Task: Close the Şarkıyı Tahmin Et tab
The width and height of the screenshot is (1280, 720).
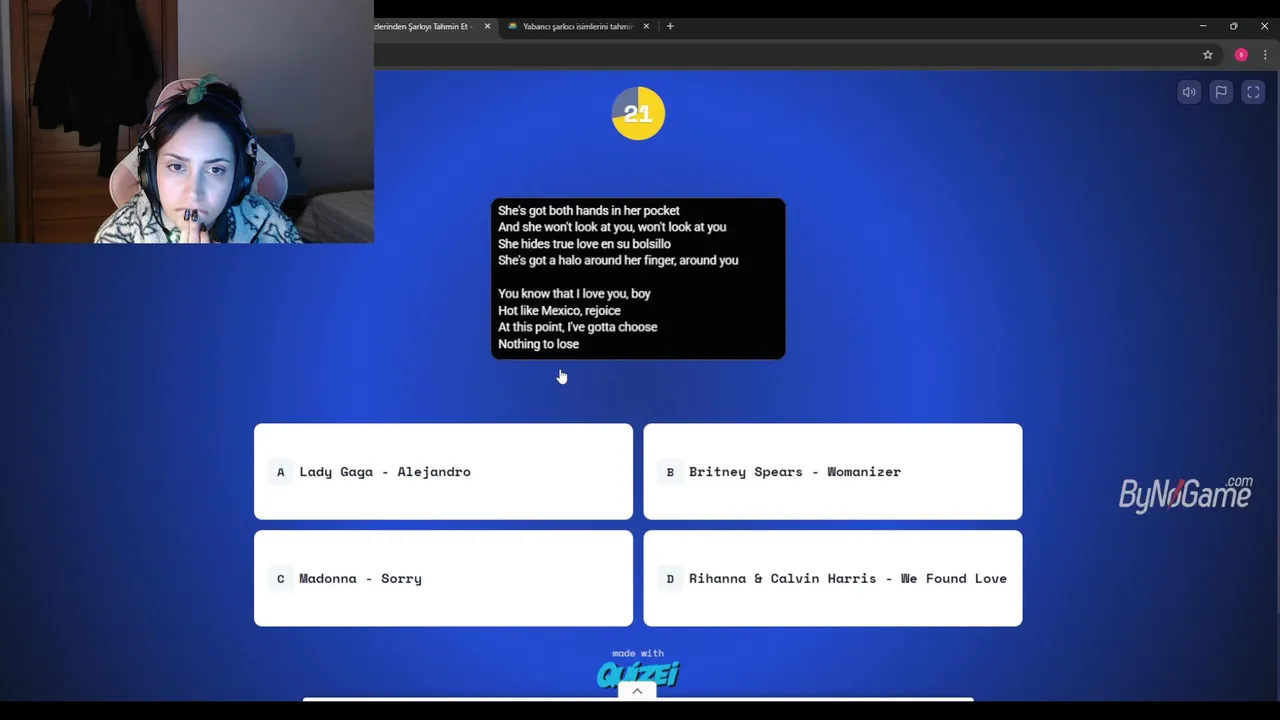Action: pyautogui.click(x=487, y=26)
